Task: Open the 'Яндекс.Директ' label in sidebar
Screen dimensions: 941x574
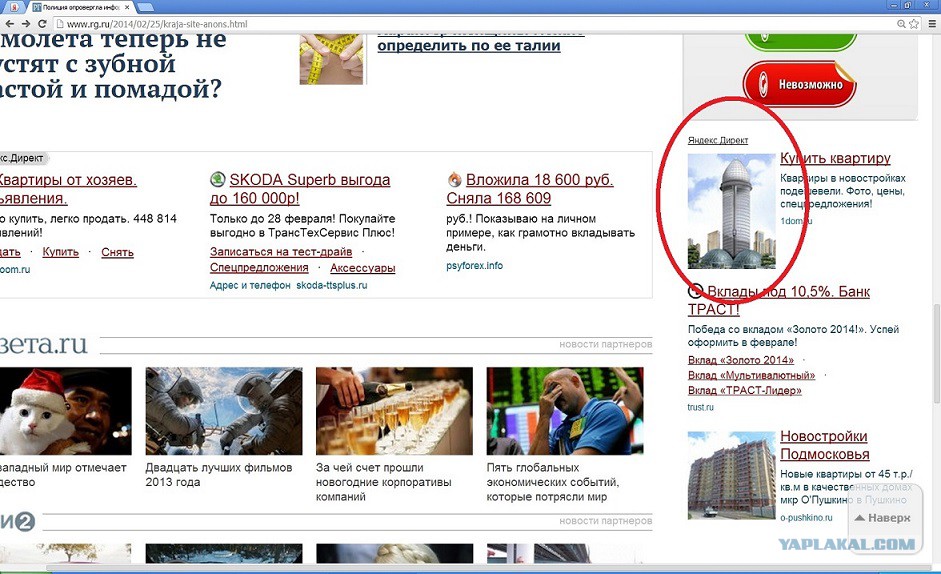Action: [x=718, y=140]
